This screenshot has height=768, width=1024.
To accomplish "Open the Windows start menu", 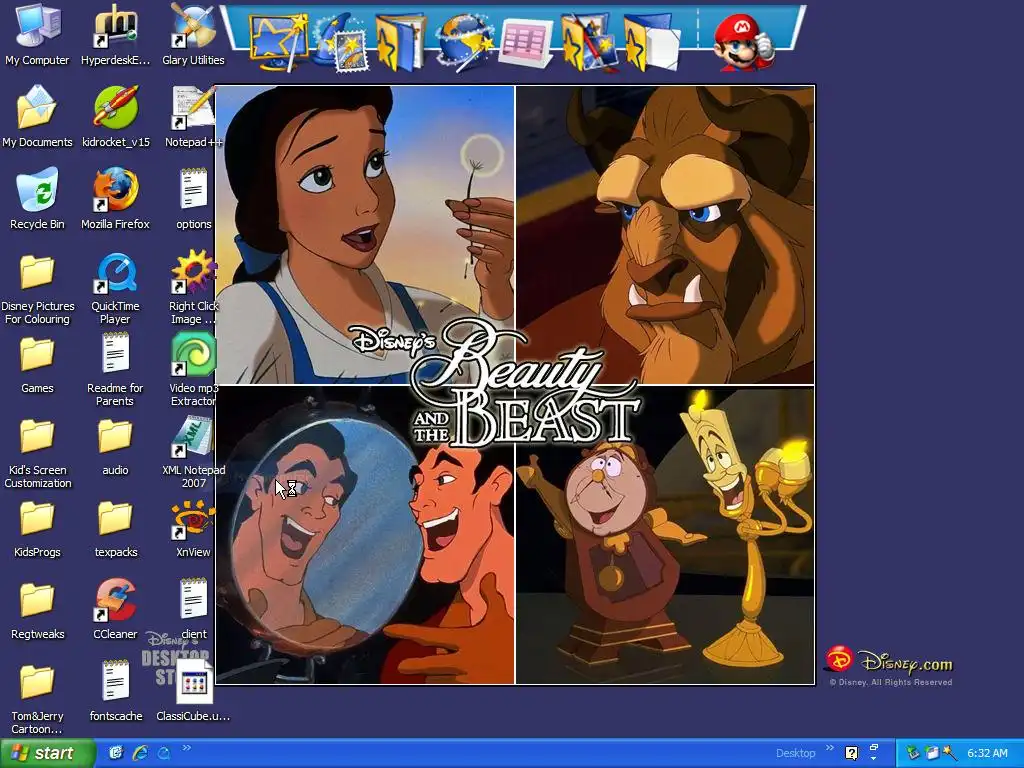I will pos(48,753).
